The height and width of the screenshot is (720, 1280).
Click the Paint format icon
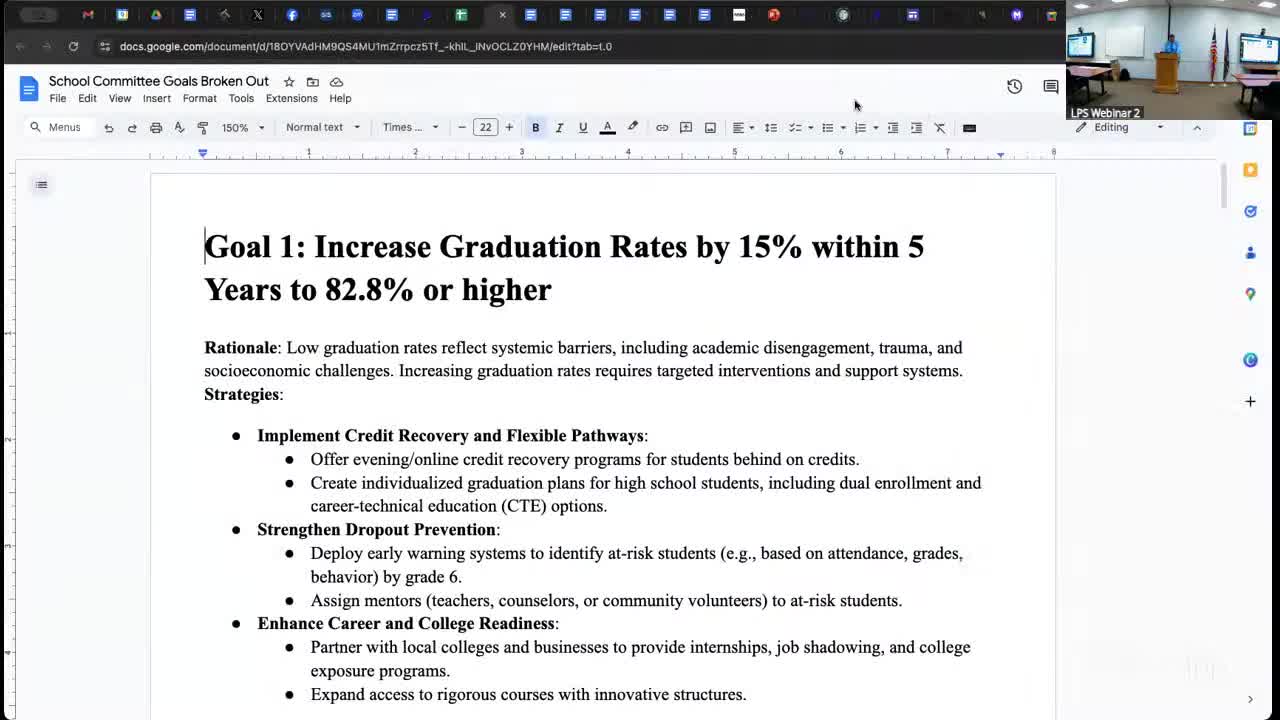tap(203, 128)
